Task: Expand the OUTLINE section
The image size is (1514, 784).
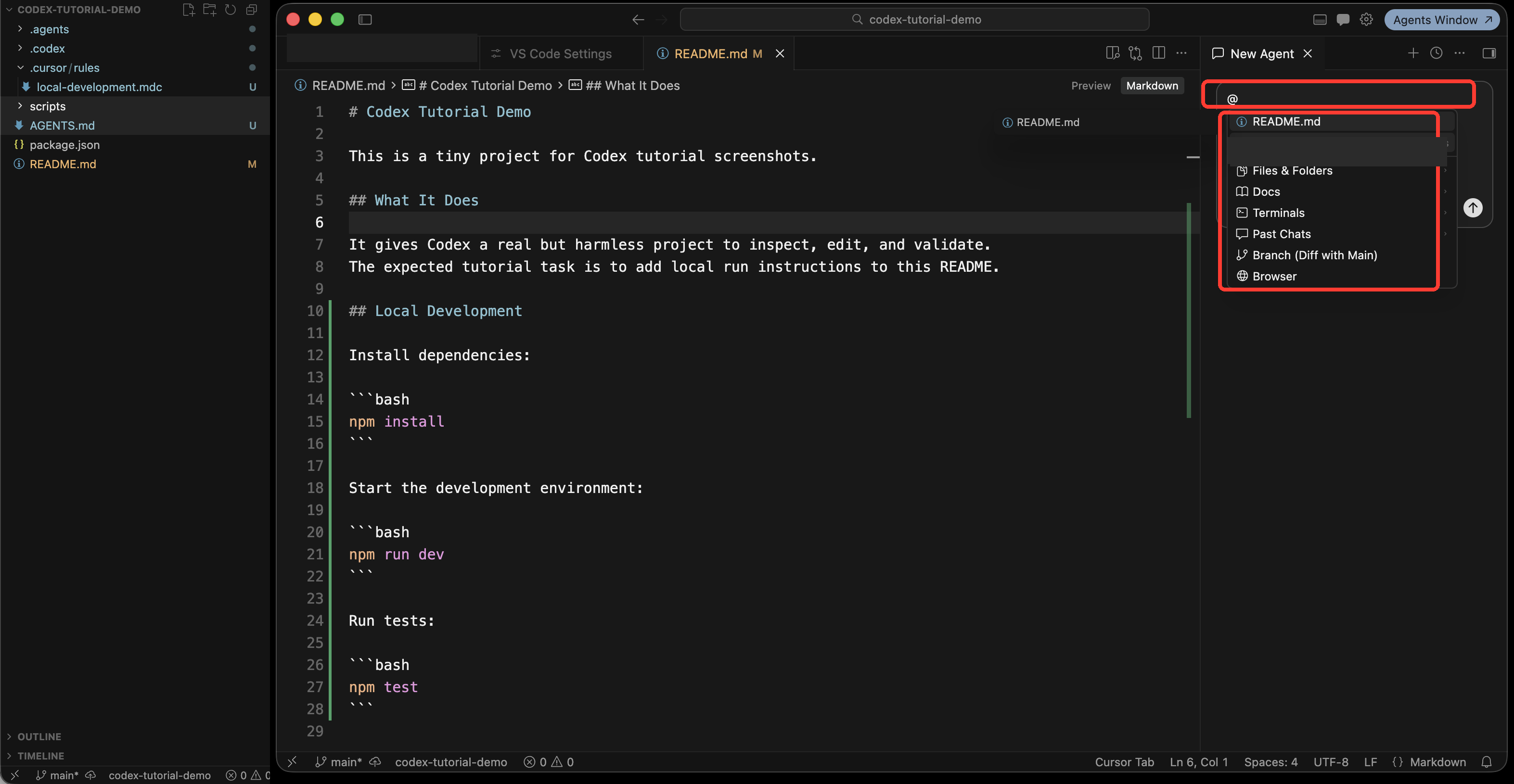Action: (x=134, y=736)
